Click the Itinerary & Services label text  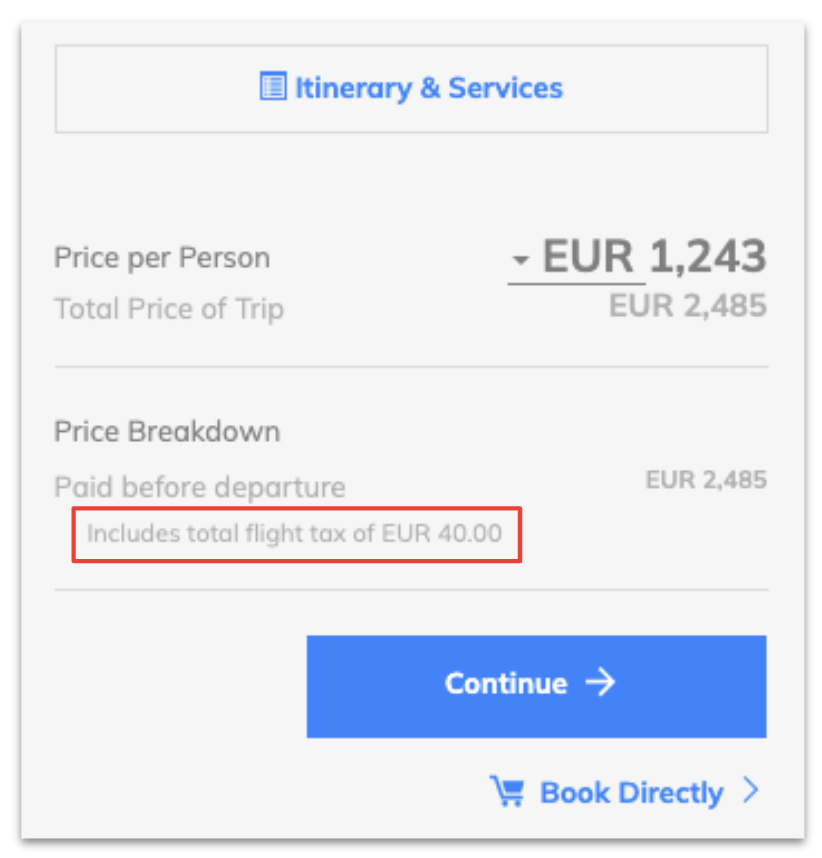click(429, 88)
